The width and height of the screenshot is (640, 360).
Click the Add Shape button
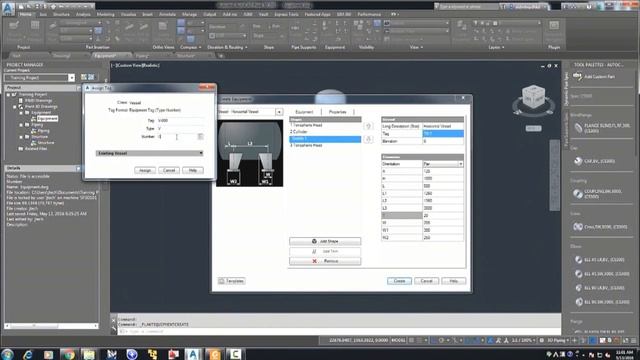(325, 241)
